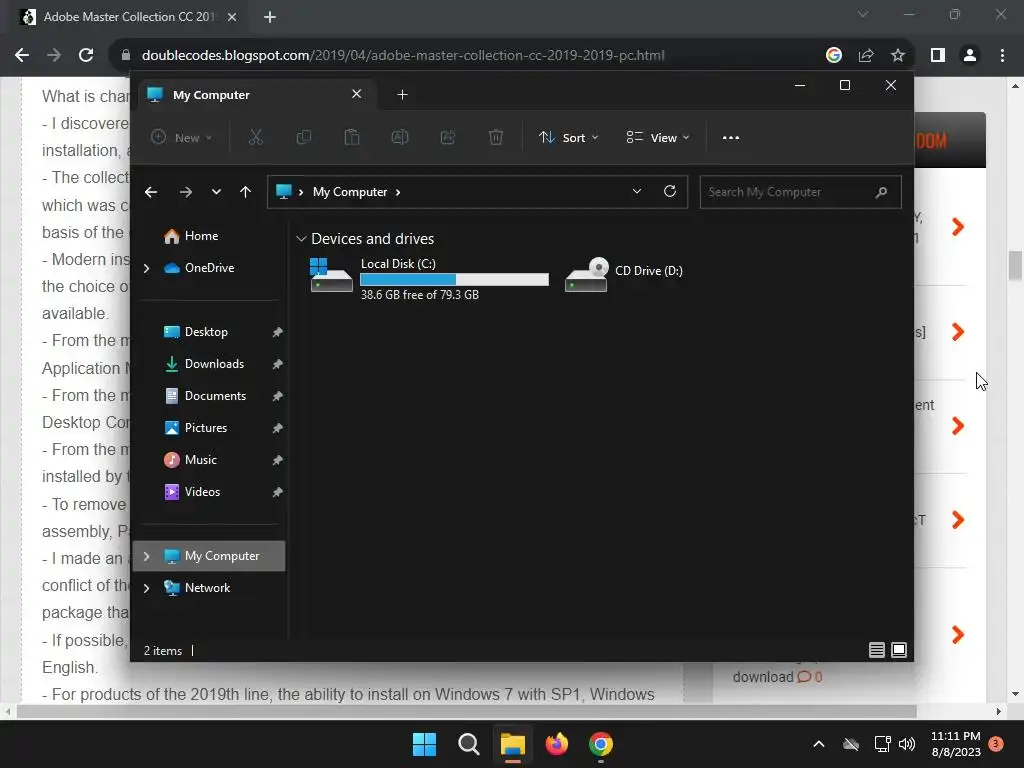
Task: Go back in File Explorer
Action: [x=151, y=192]
